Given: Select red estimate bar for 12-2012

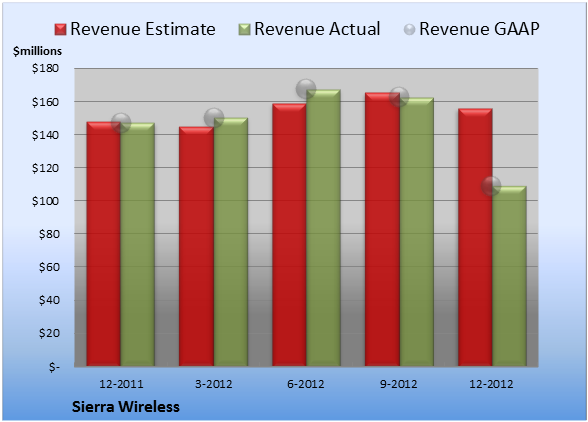Looking at the screenshot, I should (475, 237).
